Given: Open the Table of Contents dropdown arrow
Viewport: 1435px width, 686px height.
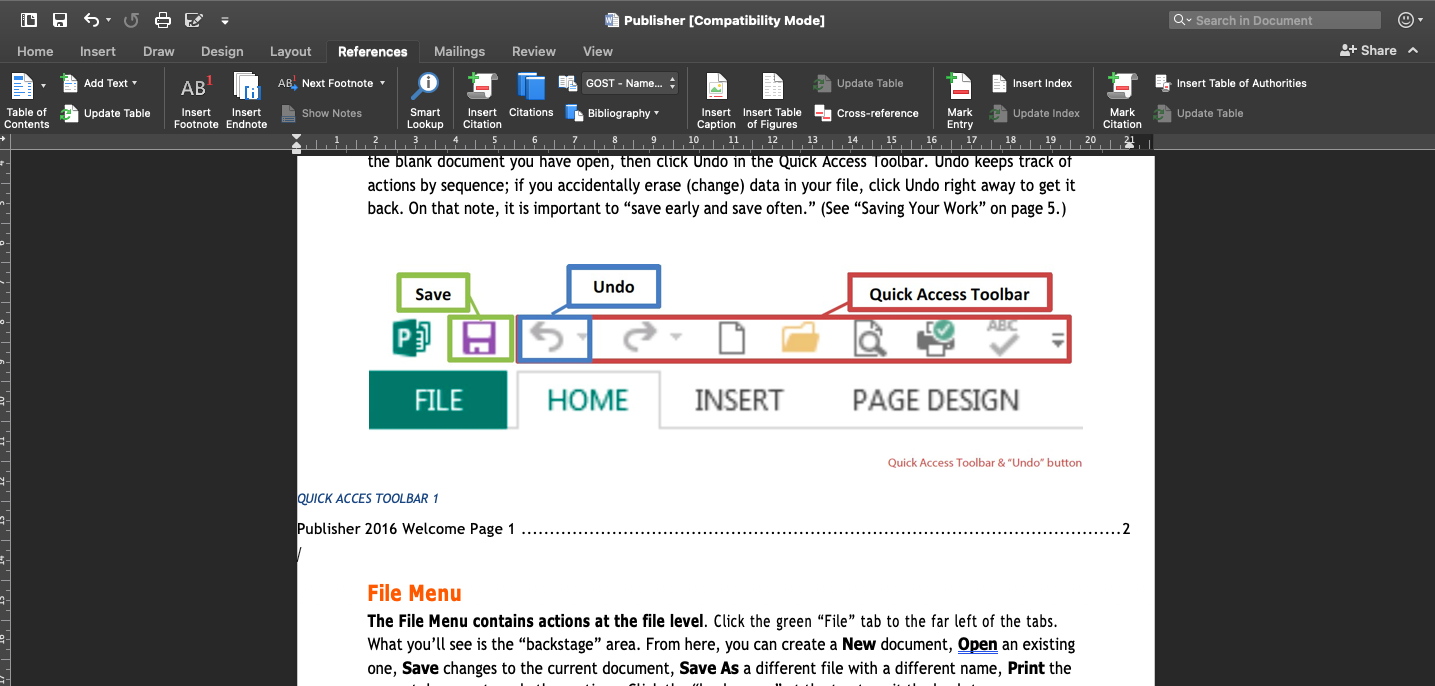Looking at the screenshot, I should 43,86.
